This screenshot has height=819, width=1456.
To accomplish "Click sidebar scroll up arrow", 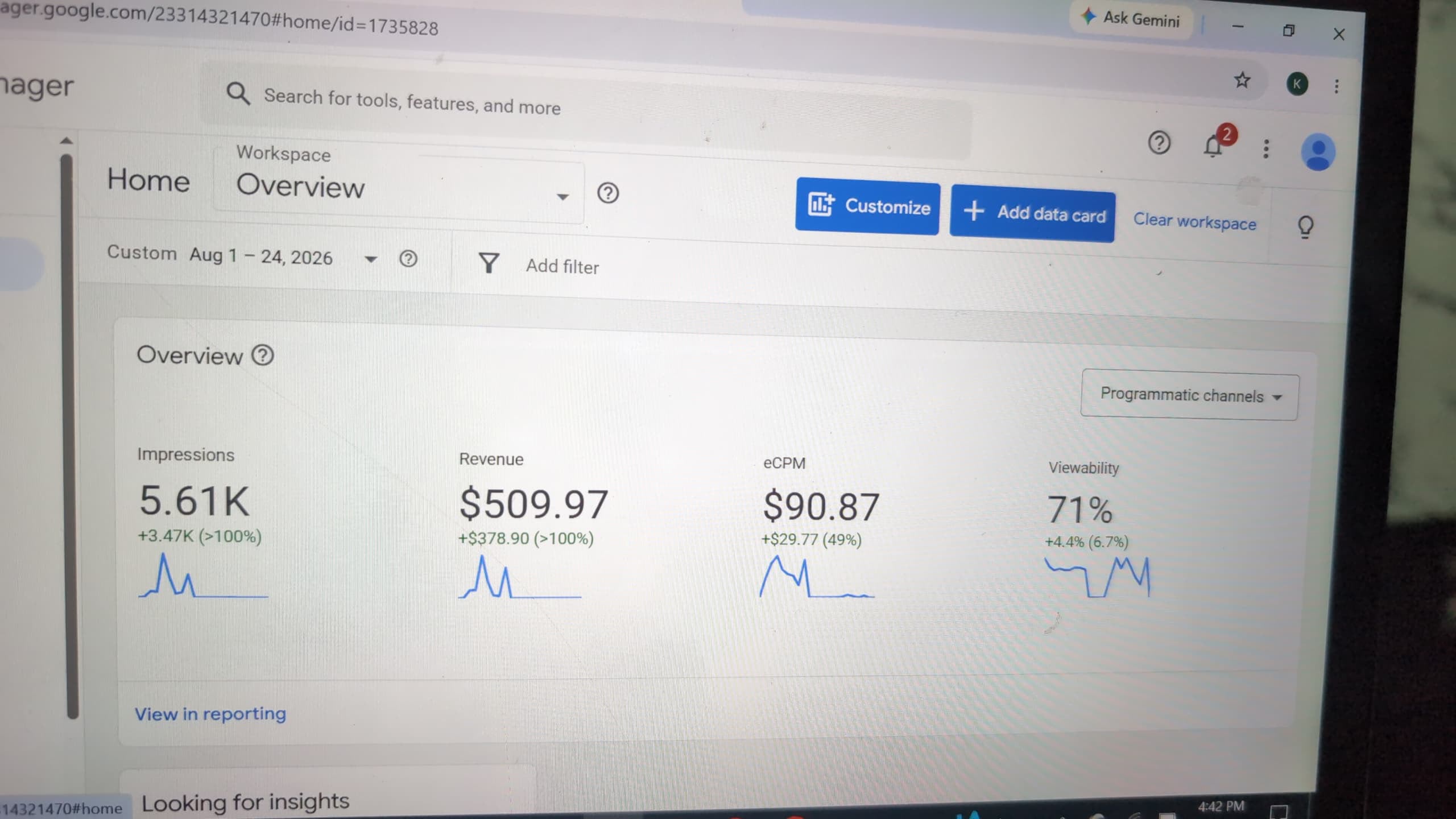I will pos(66,140).
